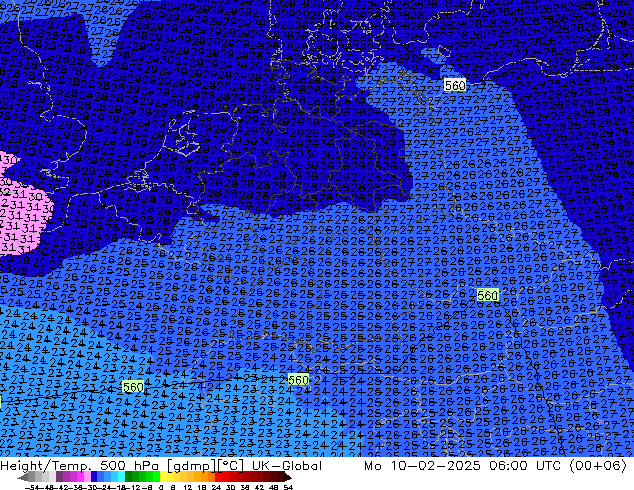Click the '10-02-2025' date text

click(x=435, y=466)
